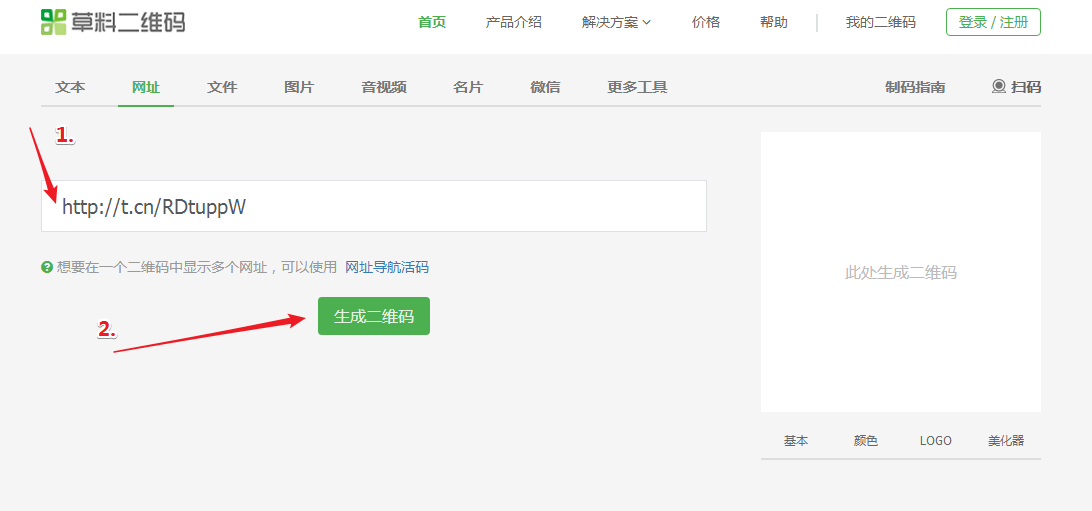Open the 价格 page
Screen dimensions: 1092x511
tap(705, 22)
